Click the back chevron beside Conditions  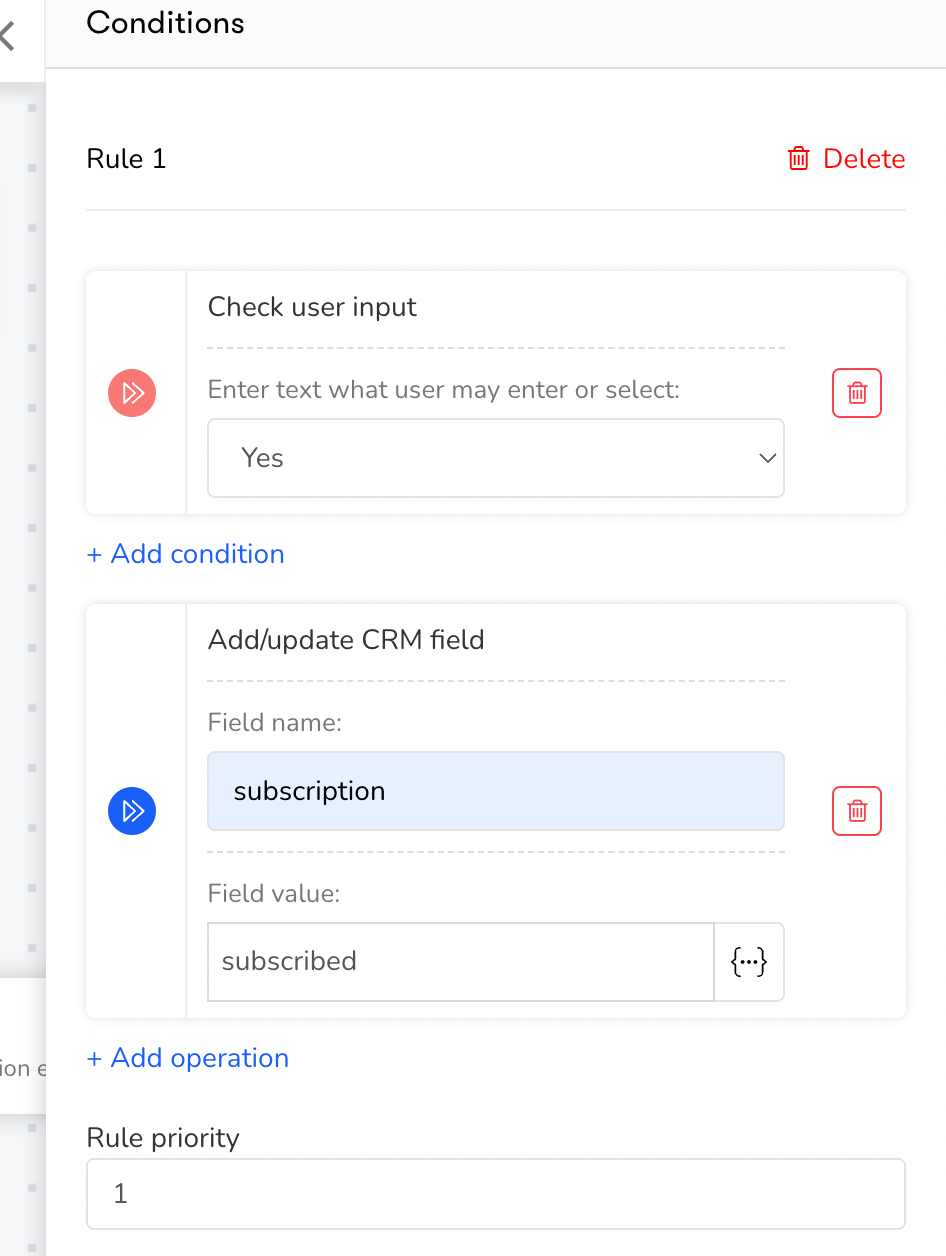[9, 37]
